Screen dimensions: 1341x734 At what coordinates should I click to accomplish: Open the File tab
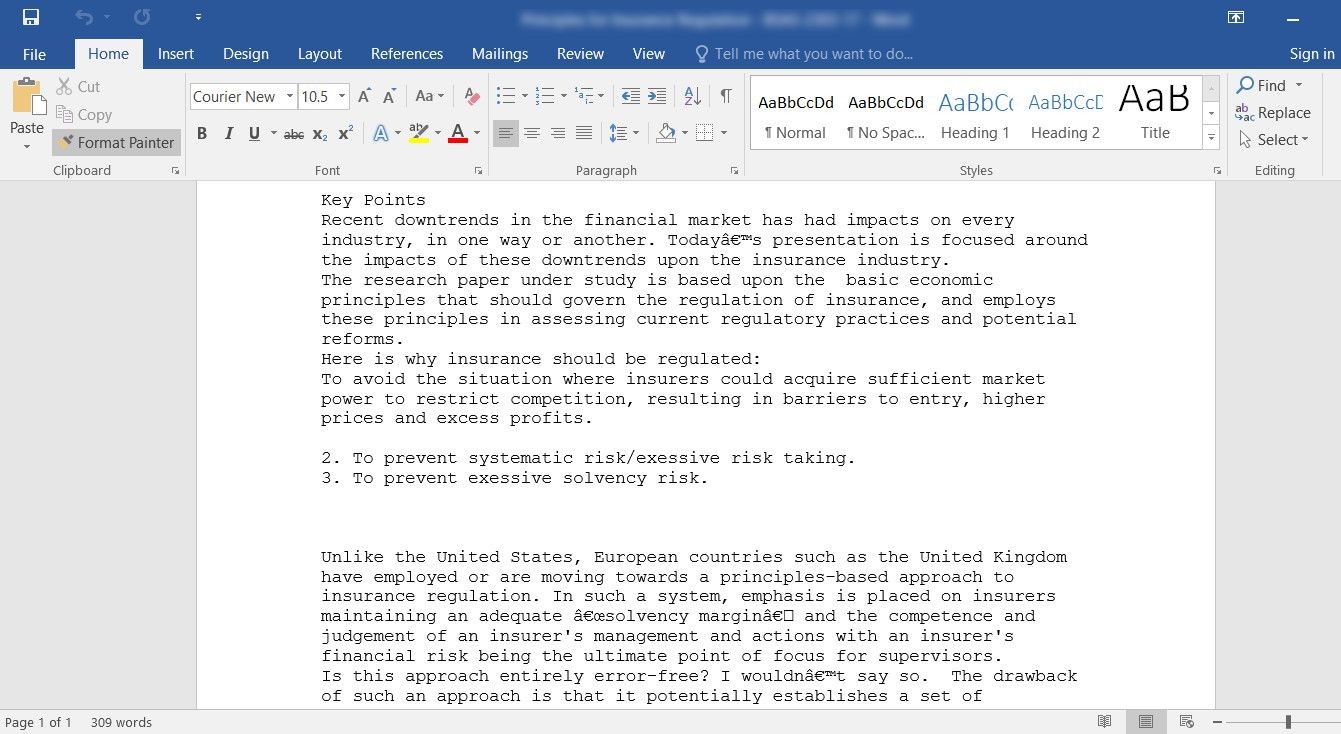34,54
